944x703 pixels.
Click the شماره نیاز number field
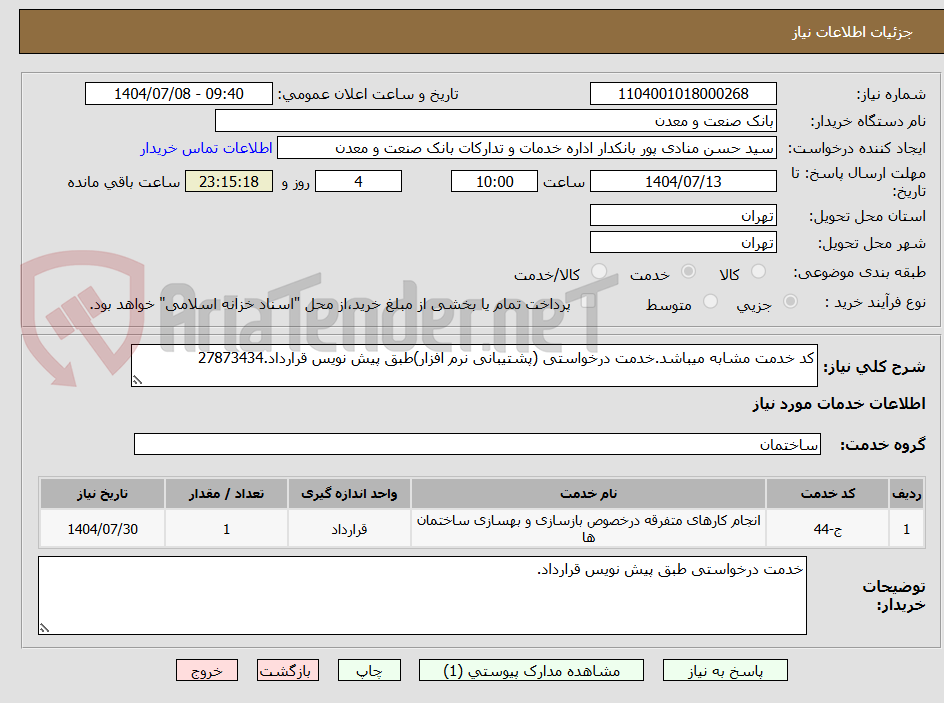683,93
